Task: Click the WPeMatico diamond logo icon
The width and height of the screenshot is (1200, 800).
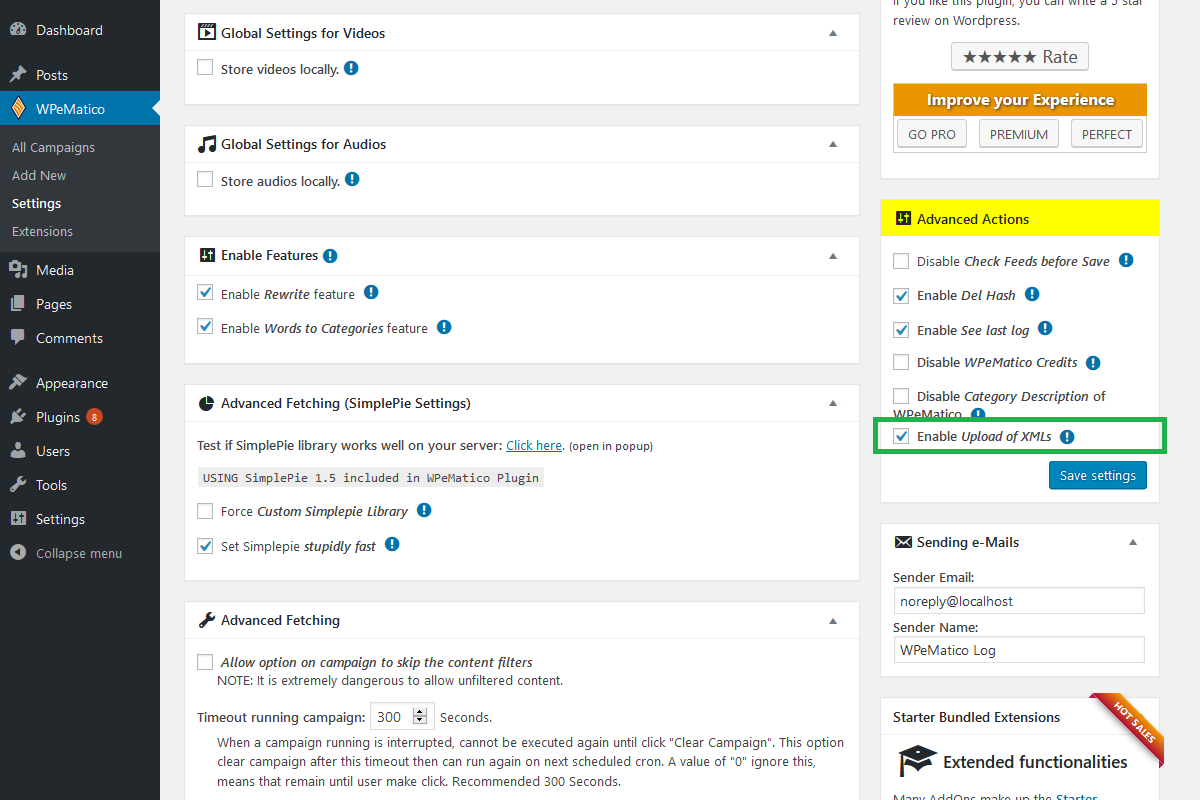Action: (18, 109)
